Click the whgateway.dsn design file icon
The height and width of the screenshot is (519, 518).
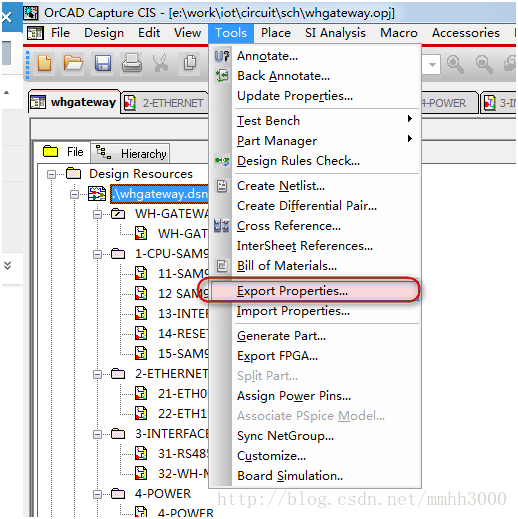(x=97, y=194)
